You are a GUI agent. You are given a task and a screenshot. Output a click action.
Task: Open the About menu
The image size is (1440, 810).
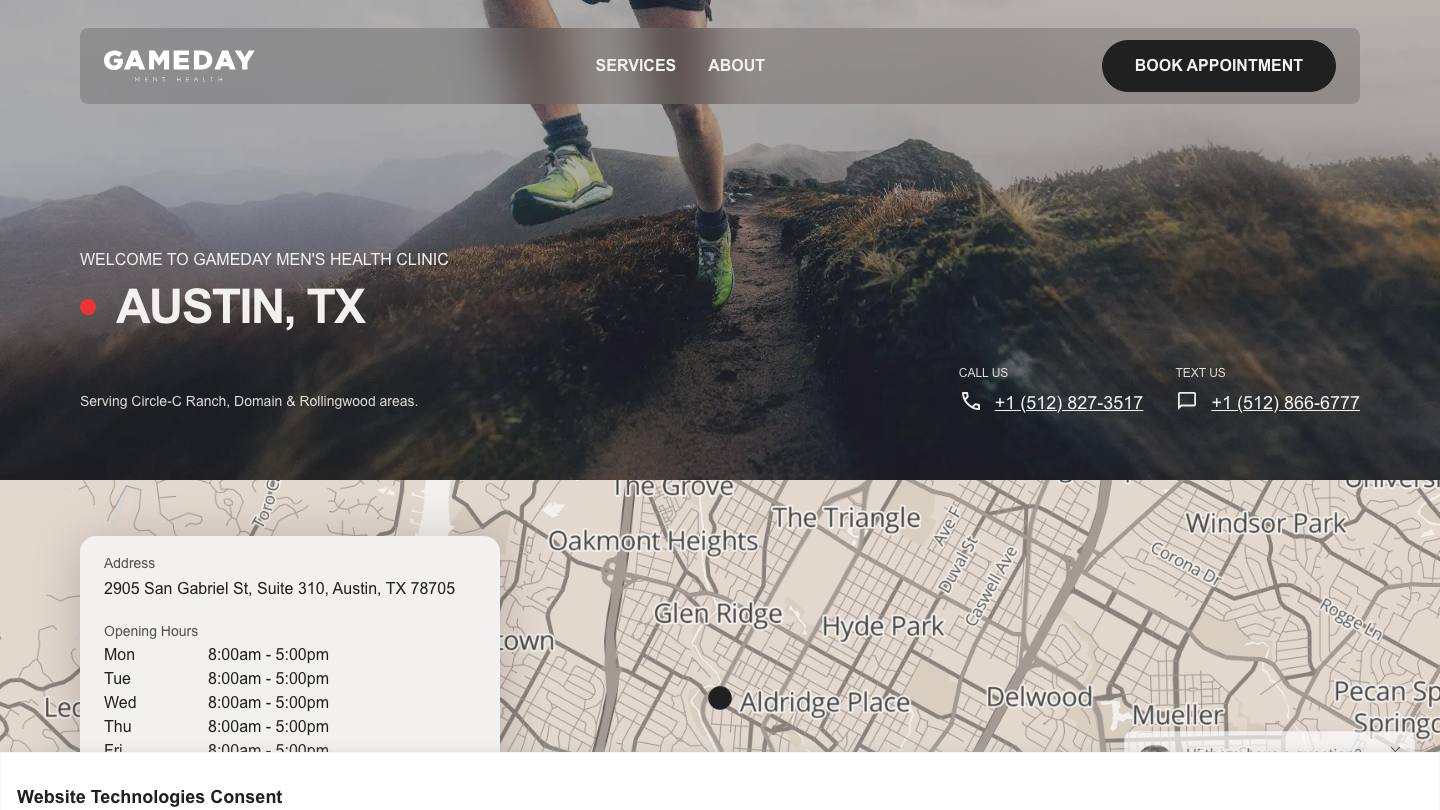[736, 65]
